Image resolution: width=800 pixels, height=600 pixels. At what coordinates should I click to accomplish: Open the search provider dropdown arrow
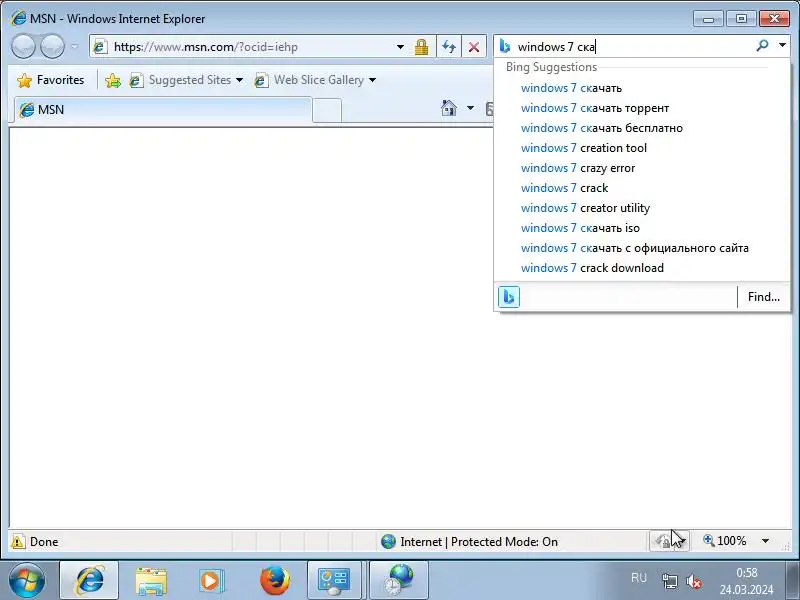[x=782, y=45]
